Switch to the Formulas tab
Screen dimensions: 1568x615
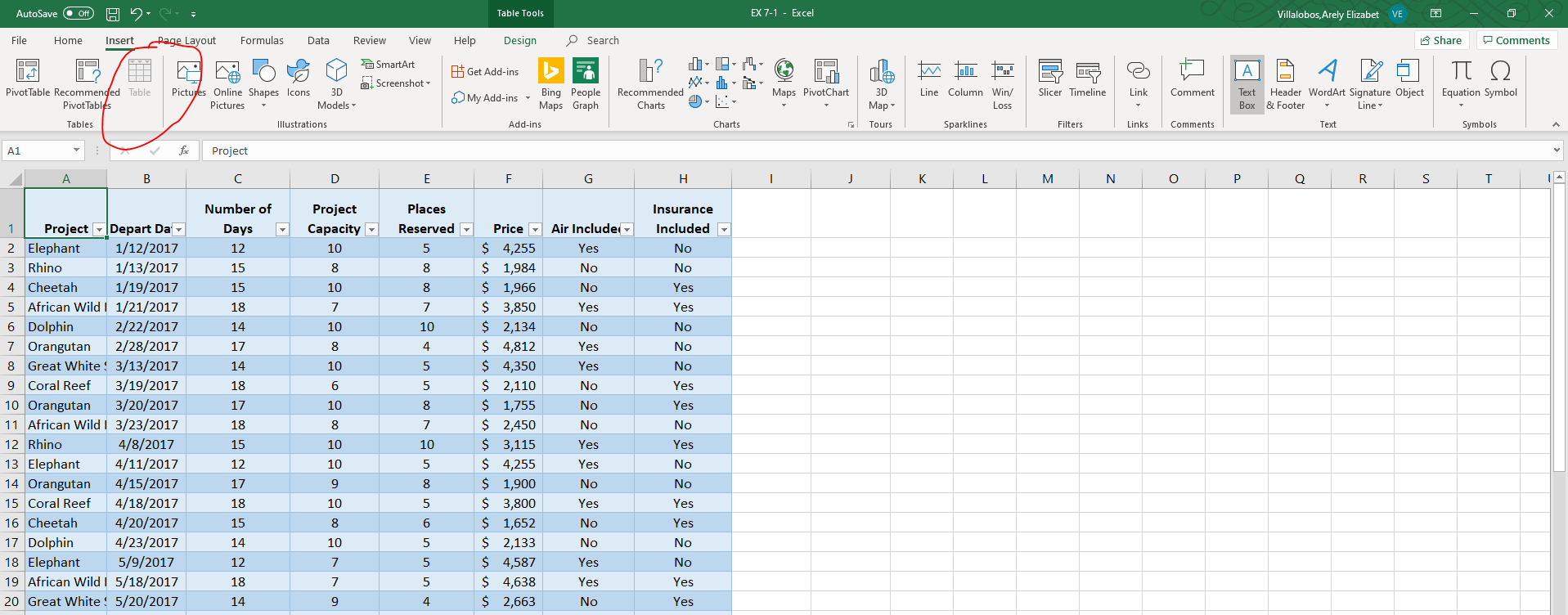point(262,40)
